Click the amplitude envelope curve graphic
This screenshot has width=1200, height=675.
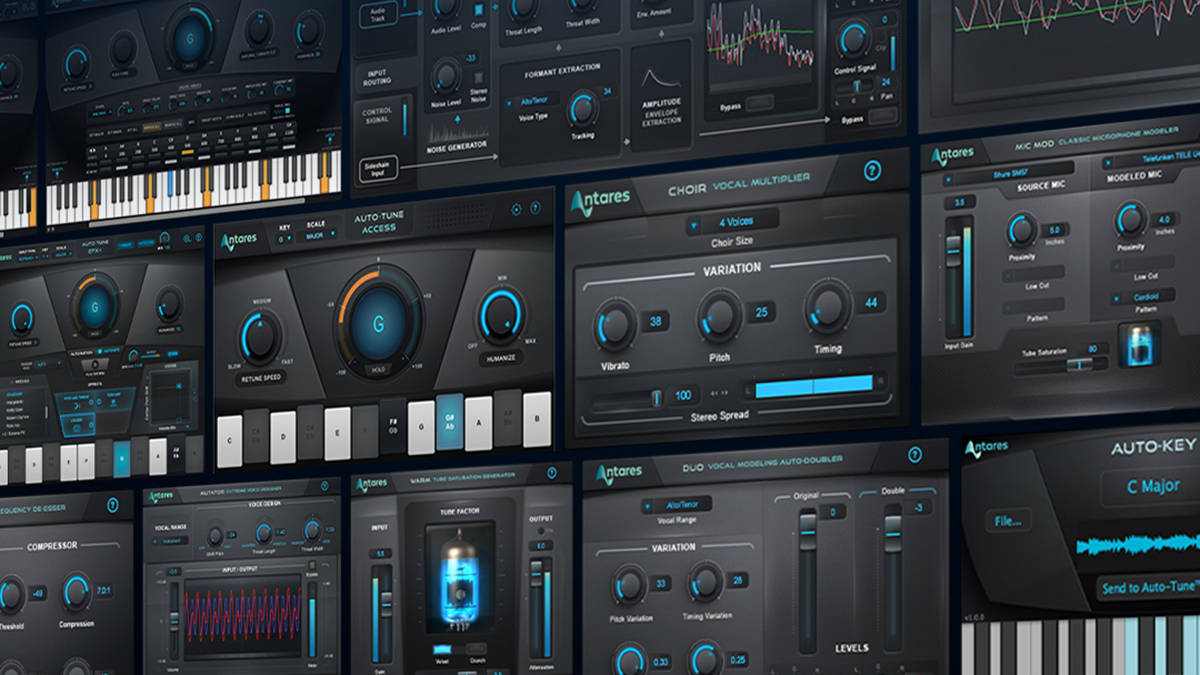[660, 76]
